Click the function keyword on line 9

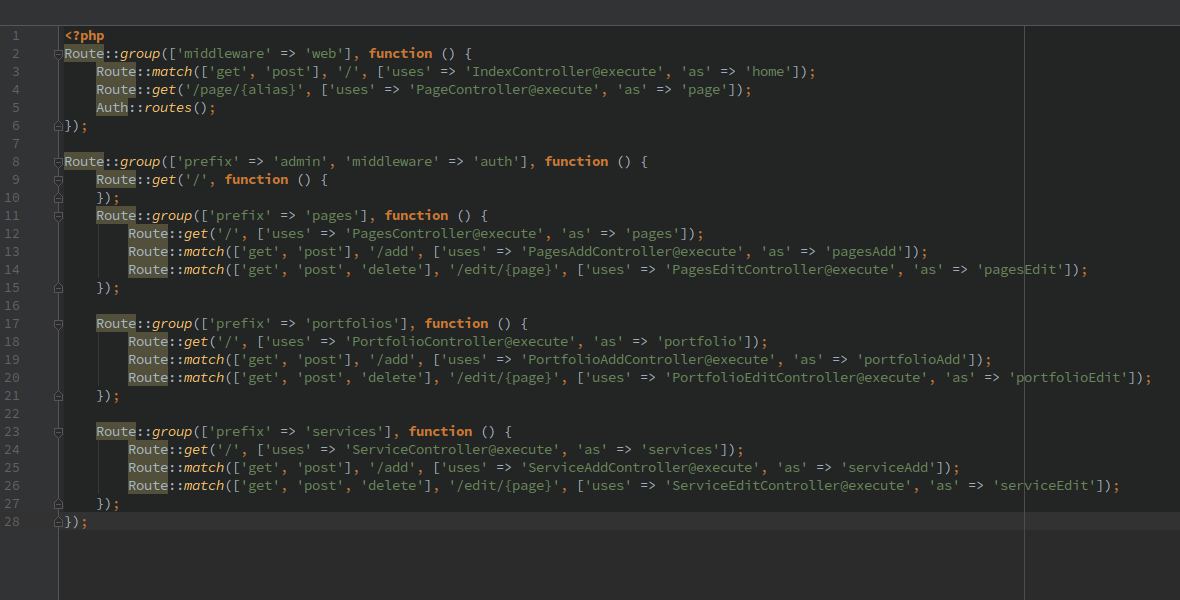(257, 180)
